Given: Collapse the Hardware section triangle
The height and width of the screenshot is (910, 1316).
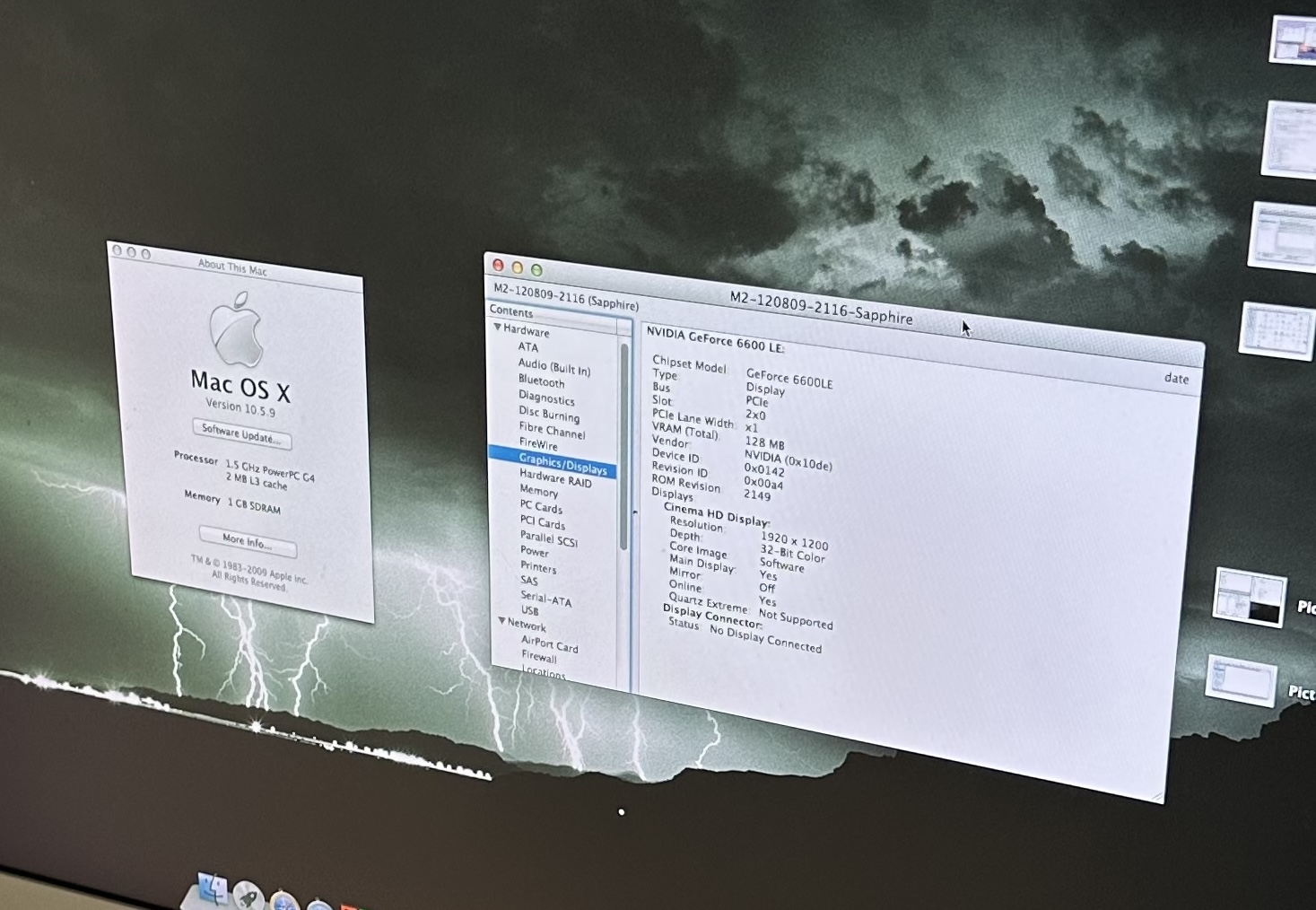Looking at the screenshot, I should (x=498, y=328).
